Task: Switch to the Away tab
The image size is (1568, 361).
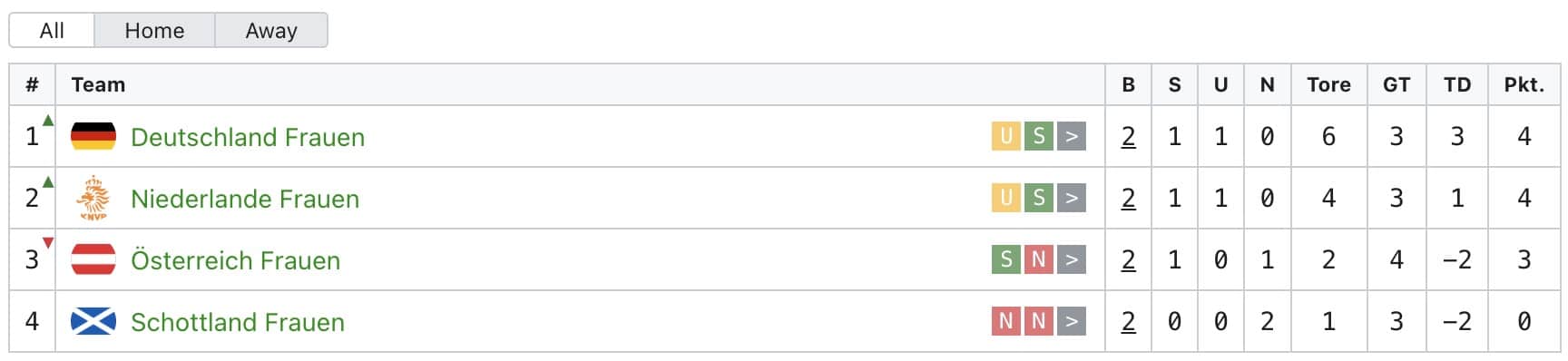Action: click(x=271, y=30)
